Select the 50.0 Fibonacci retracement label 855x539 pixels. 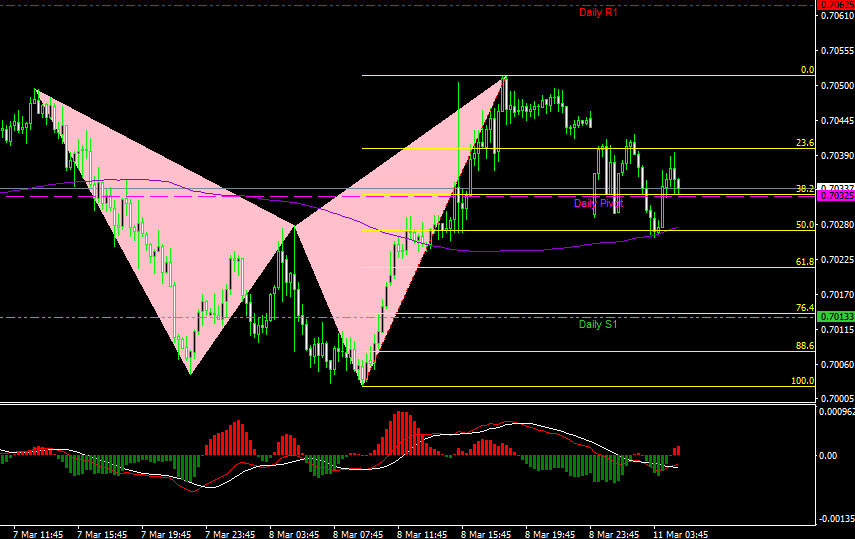click(x=804, y=225)
